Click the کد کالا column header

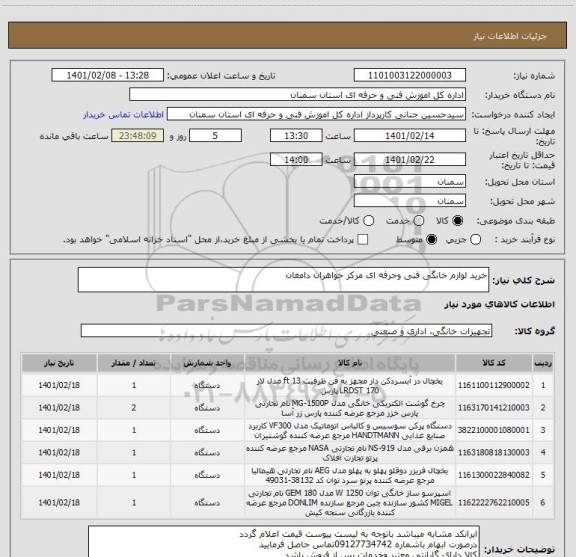pos(494,363)
